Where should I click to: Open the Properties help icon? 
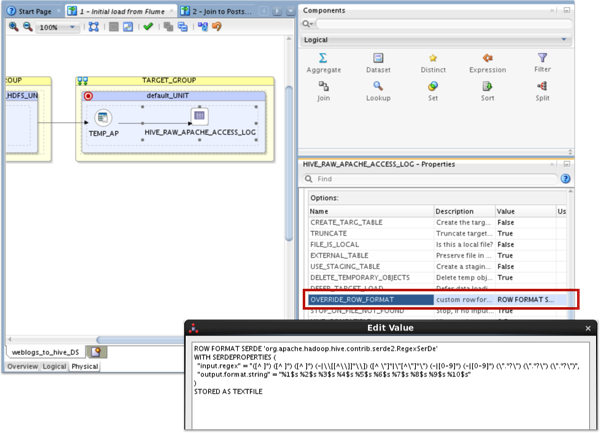565,179
